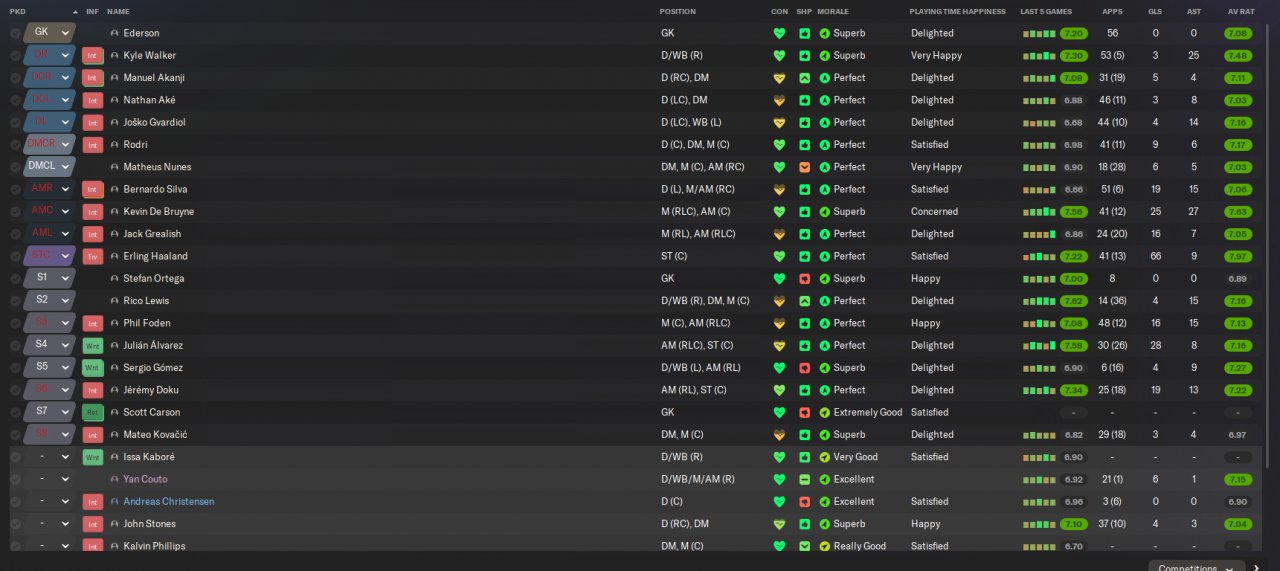The width and height of the screenshot is (1280, 571).
Task: Sort by the GLS column header
Action: pyautogui.click(x=1155, y=11)
